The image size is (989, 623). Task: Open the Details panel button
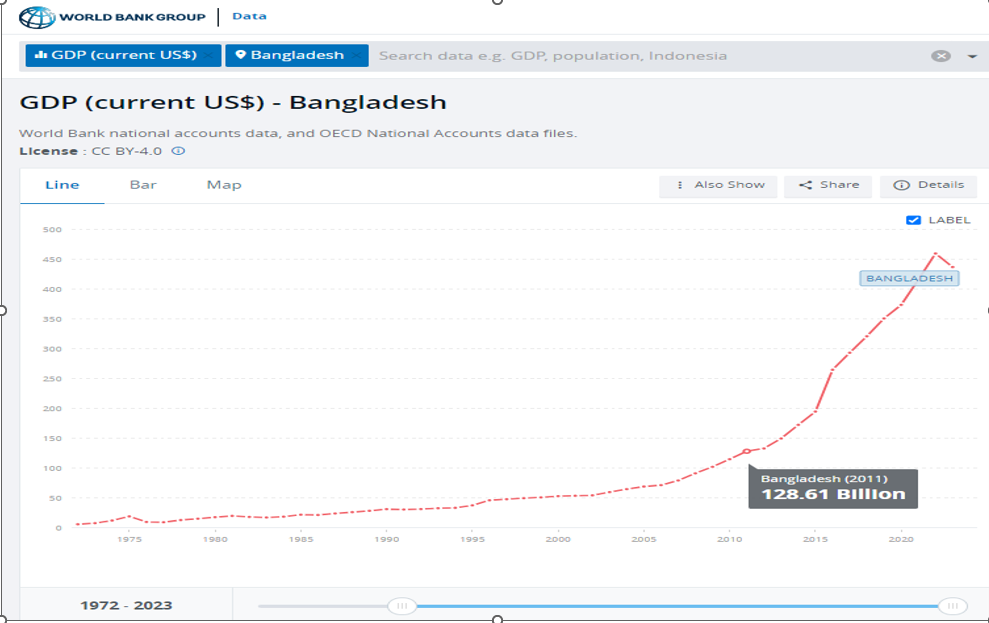(x=928, y=185)
